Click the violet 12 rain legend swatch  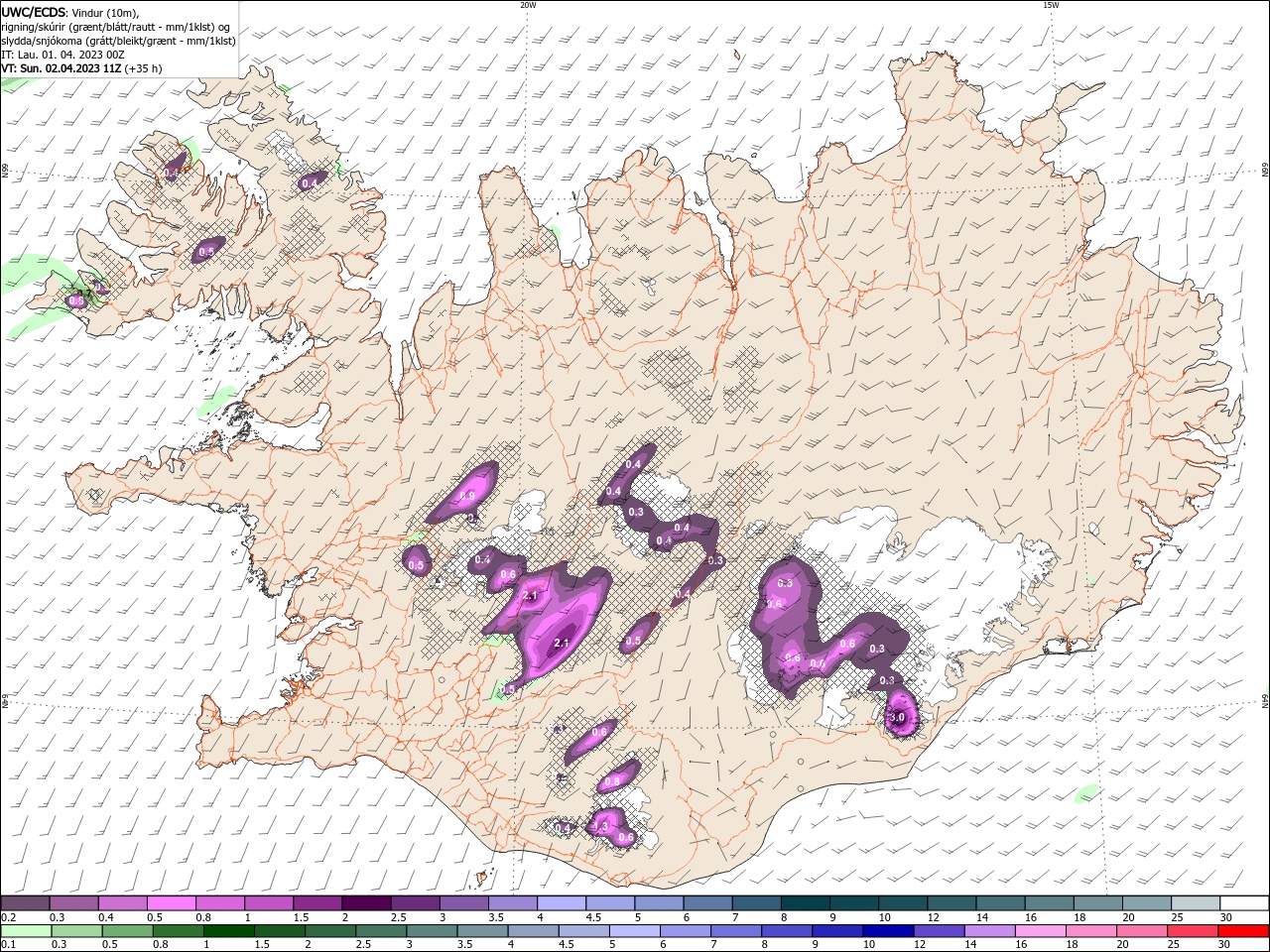[939, 931]
